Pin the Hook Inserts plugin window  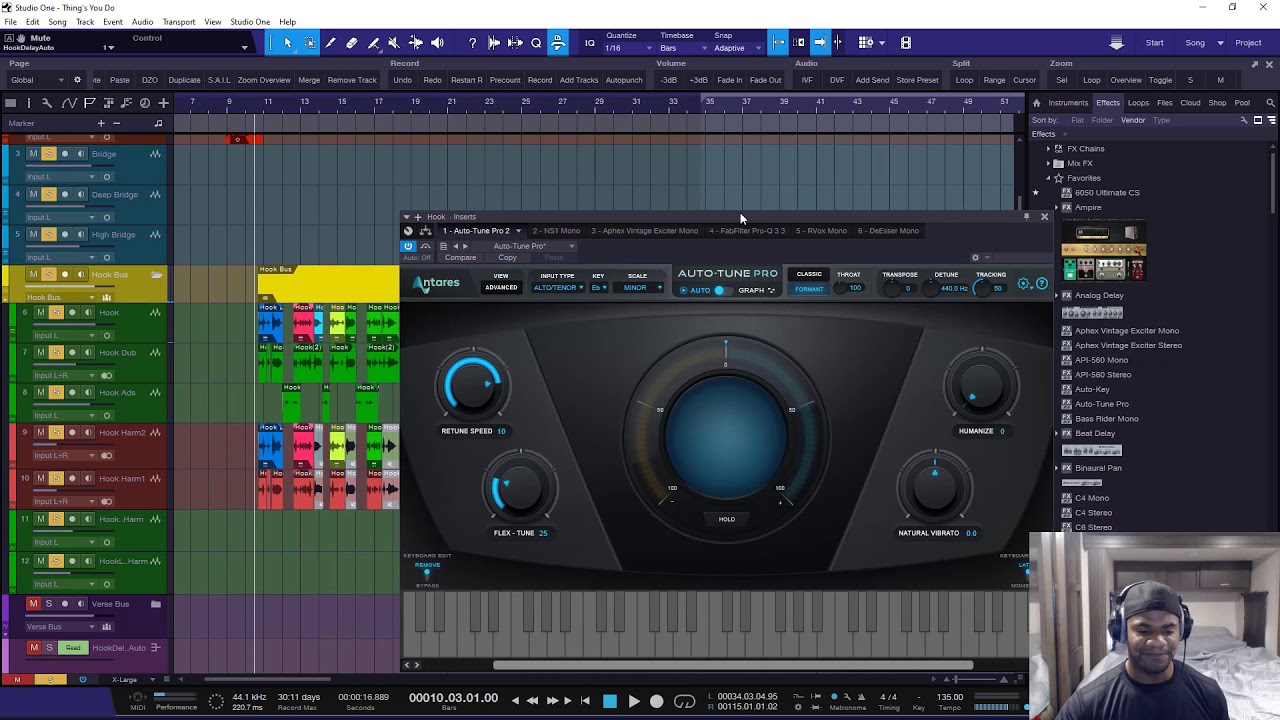pyautogui.click(x=1026, y=216)
